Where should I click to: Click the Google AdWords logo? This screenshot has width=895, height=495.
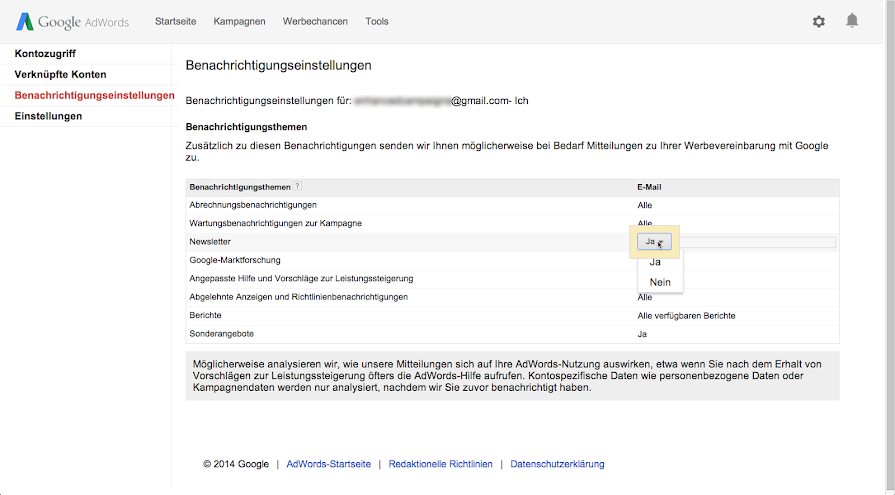(x=72, y=22)
